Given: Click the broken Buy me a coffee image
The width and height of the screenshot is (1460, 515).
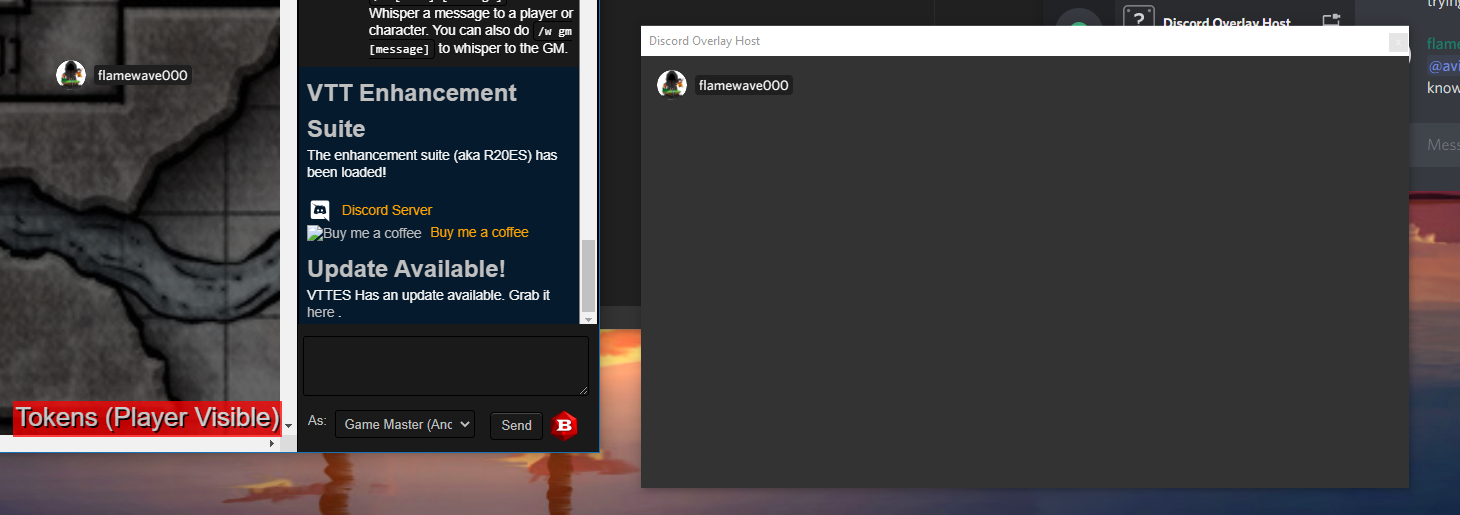Looking at the screenshot, I should (x=364, y=233).
